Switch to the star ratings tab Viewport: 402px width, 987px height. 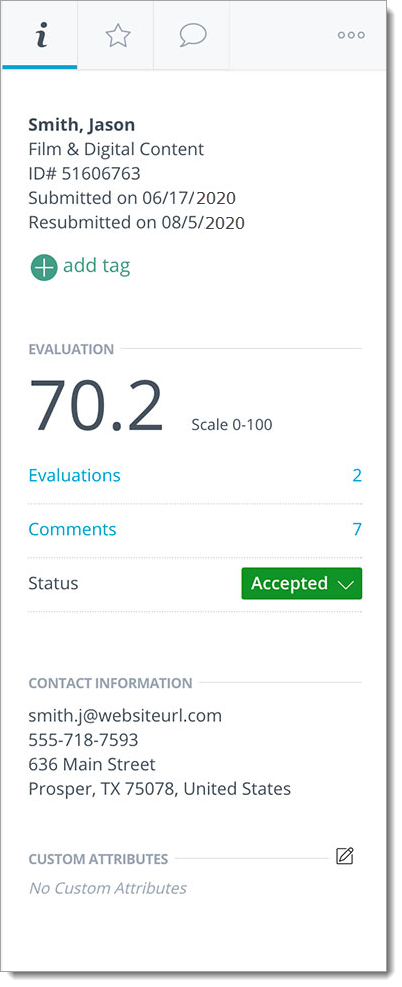[x=117, y=35]
